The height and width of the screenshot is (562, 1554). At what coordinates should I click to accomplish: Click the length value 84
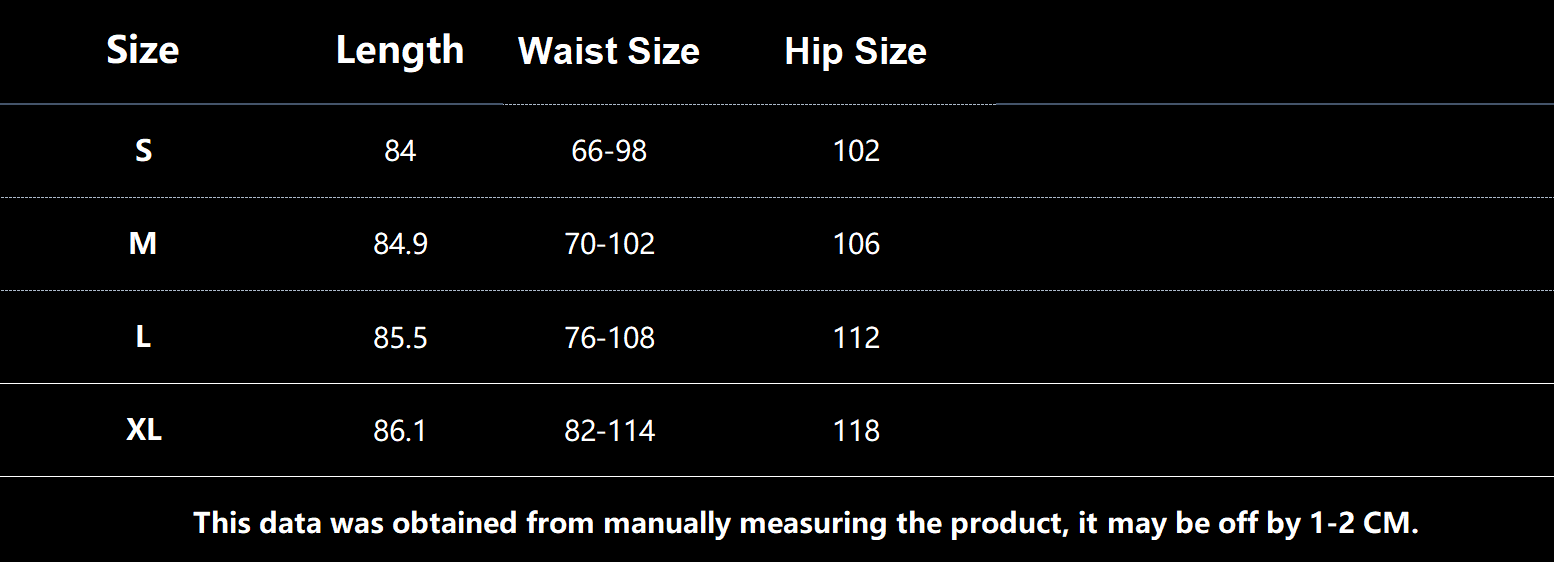[400, 151]
